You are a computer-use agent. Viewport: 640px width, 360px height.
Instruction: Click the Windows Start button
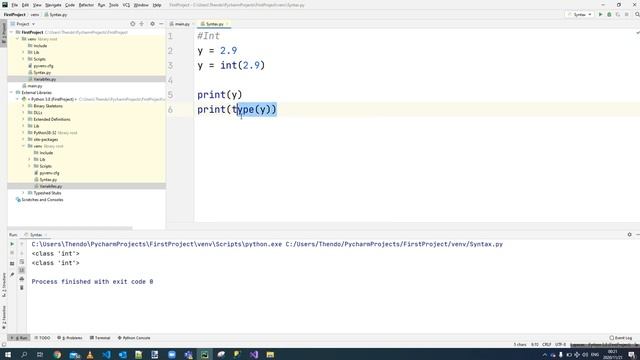[8, 354]
